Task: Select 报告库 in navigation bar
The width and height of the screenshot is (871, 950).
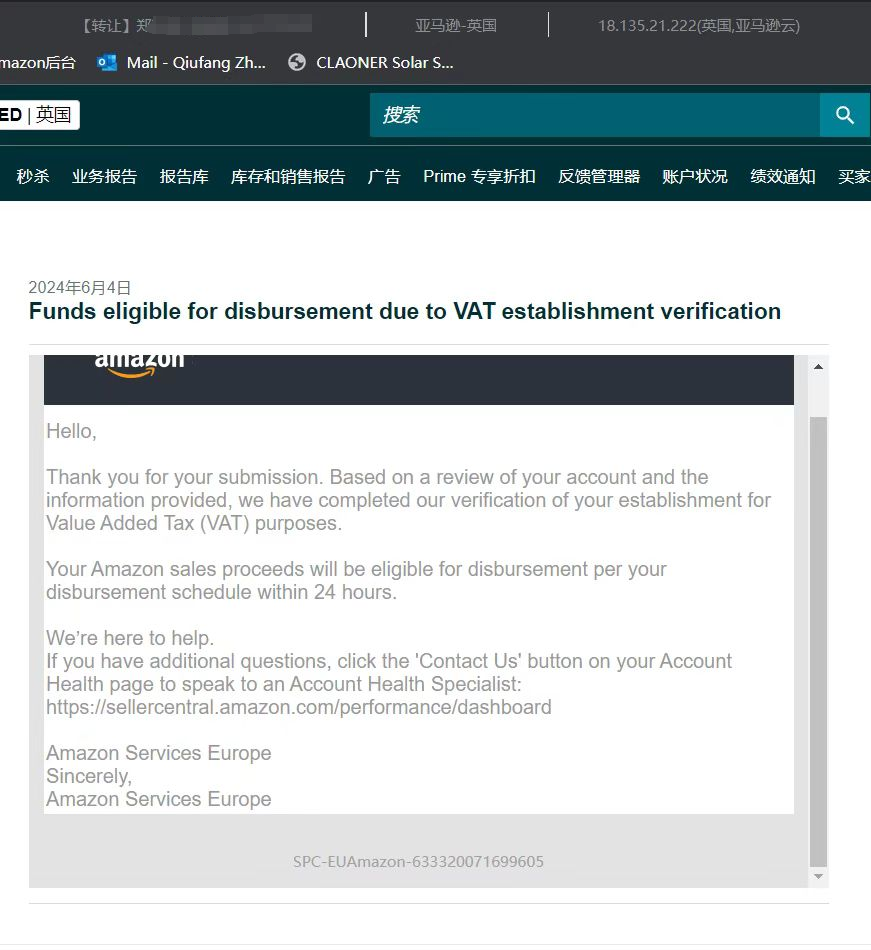Action: click(184, 176)
